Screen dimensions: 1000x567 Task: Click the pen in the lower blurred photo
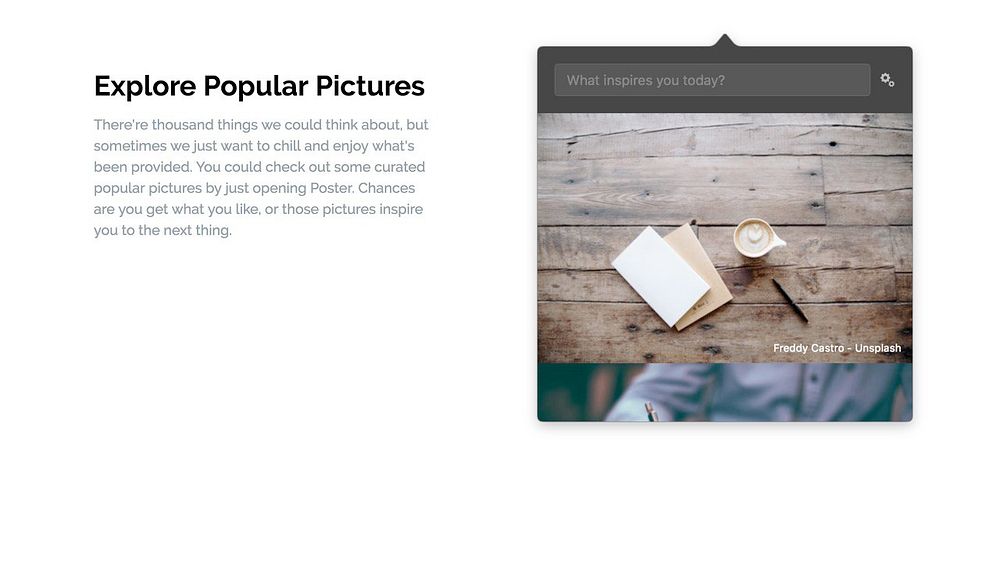coord(650,411)
